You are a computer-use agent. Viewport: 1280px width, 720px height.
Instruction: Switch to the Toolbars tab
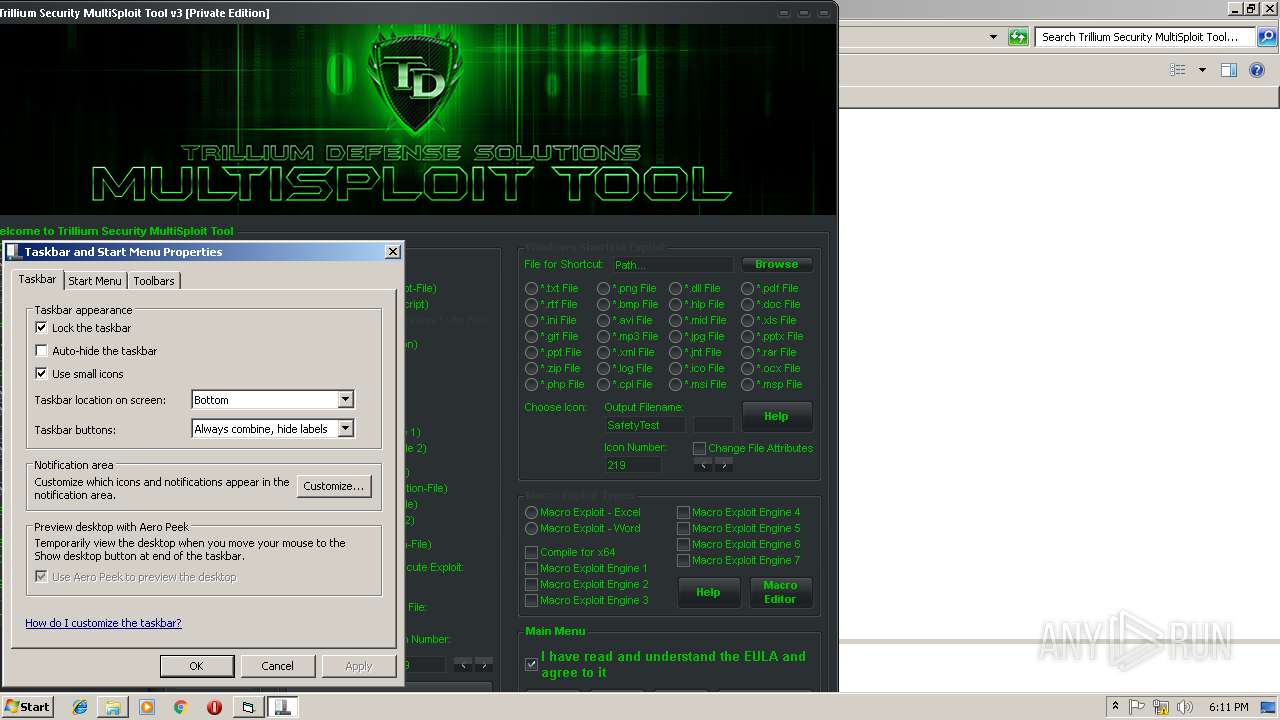(154, 281)
